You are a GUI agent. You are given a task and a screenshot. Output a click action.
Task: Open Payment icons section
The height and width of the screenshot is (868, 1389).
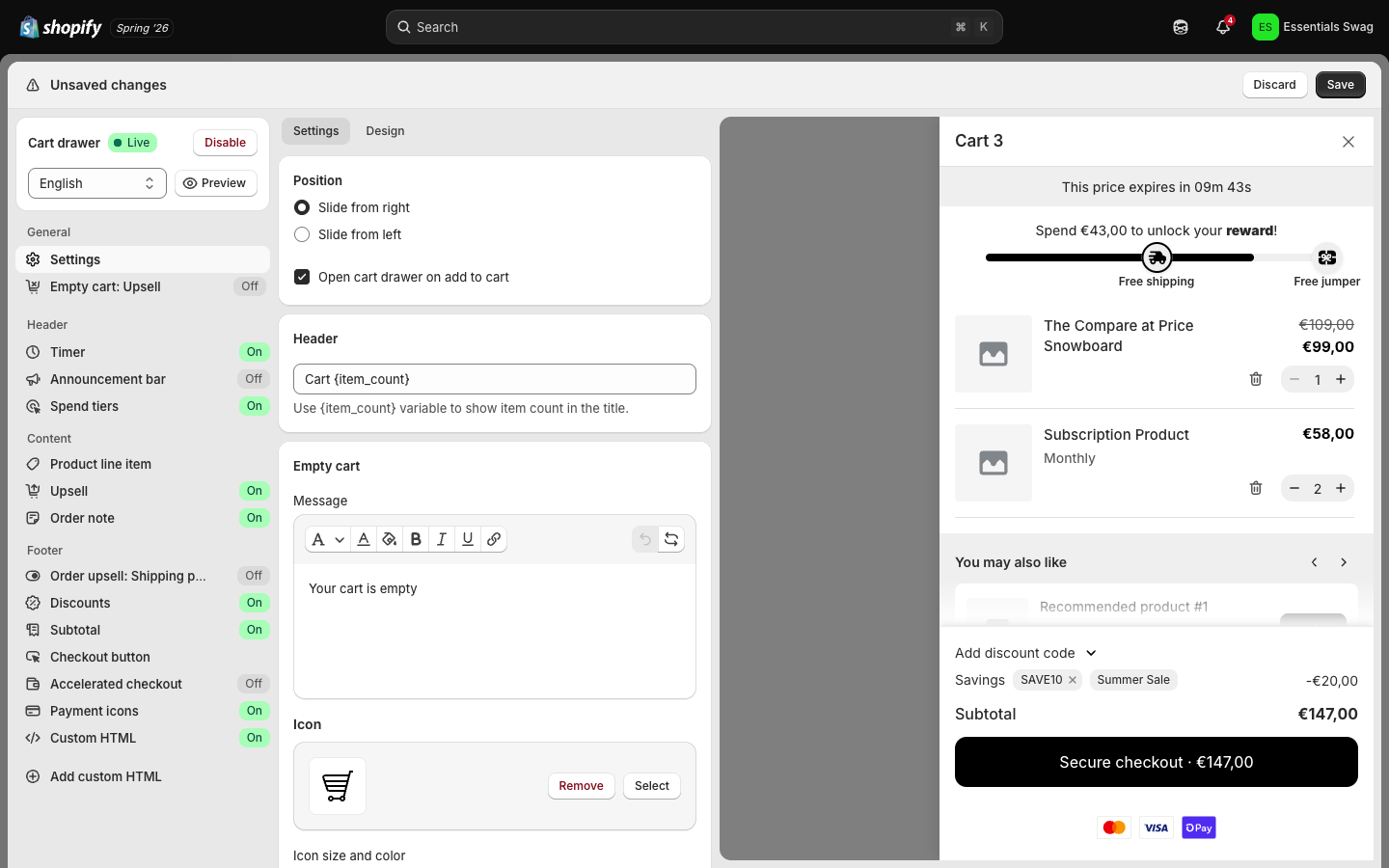pyautogui.click(x=143, y=711)
